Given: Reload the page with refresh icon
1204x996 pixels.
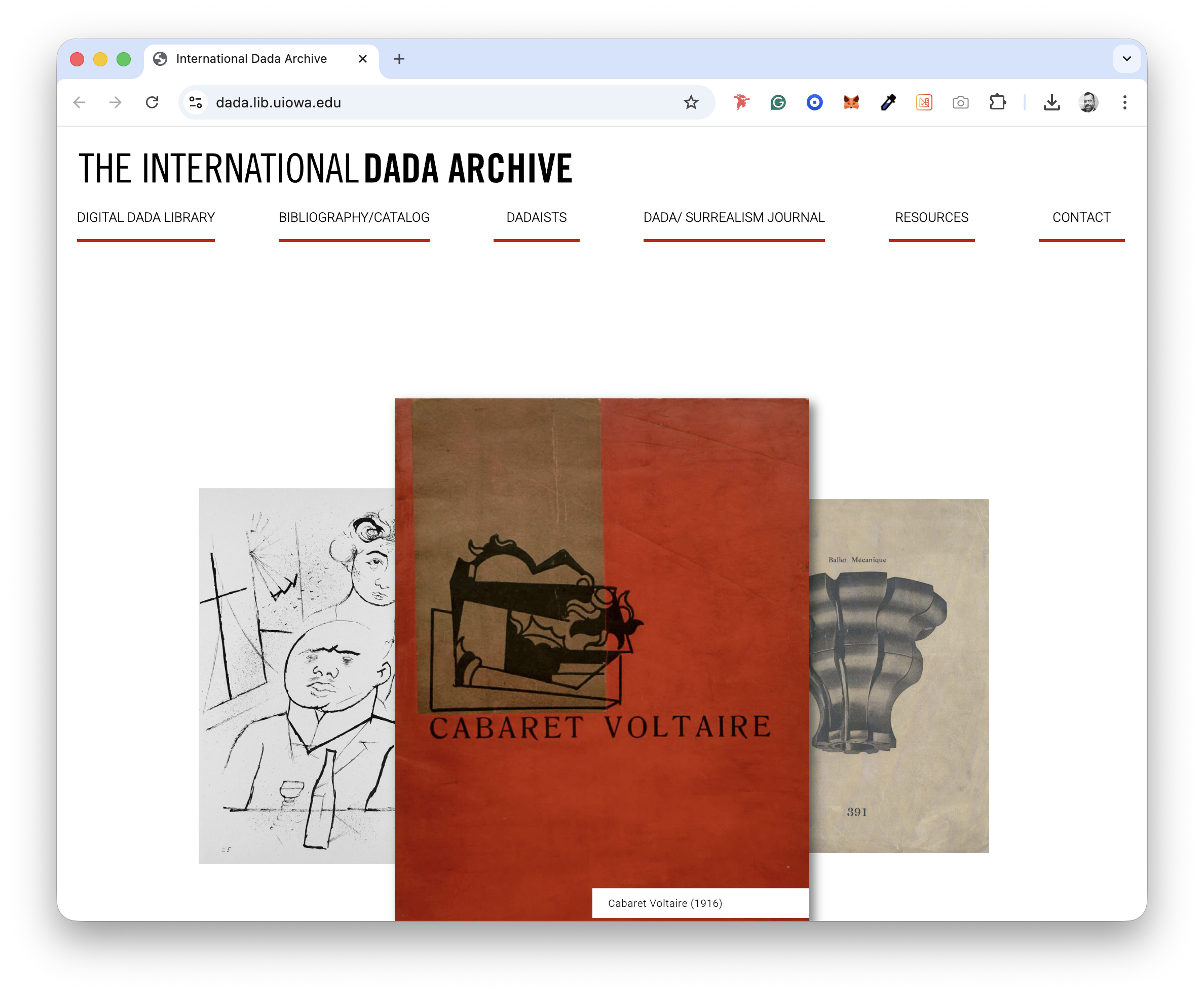Looking at the screenshot, I should (152, 102).
